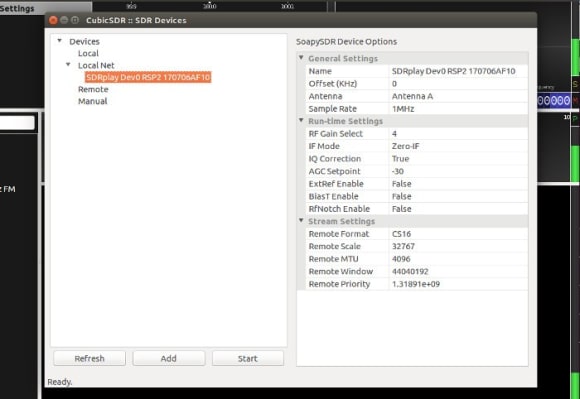Edit the Remote Priority value 1.31891e+09

pos(458,284)
